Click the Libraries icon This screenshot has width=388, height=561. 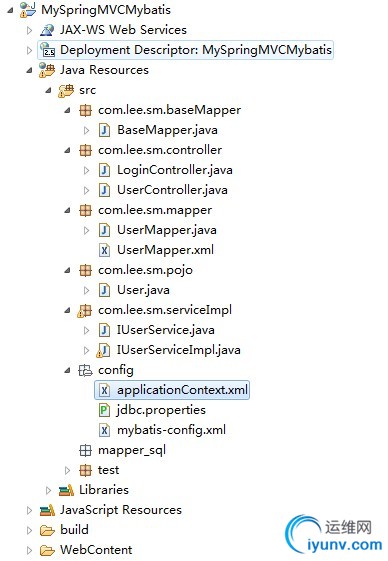pos(66,490)
